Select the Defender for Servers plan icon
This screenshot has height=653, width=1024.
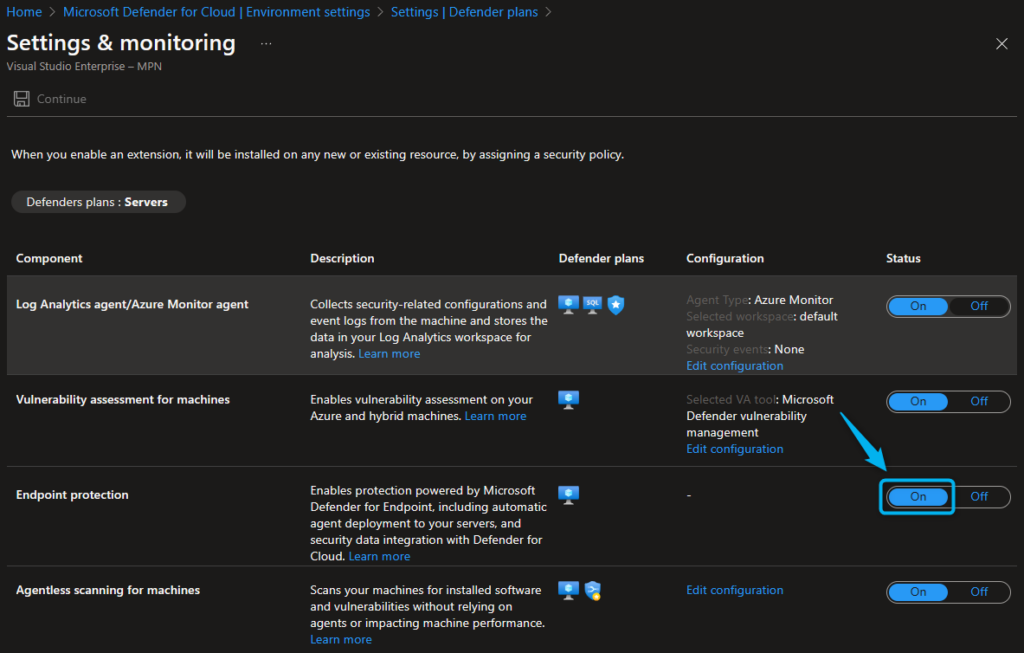(568, 304)
